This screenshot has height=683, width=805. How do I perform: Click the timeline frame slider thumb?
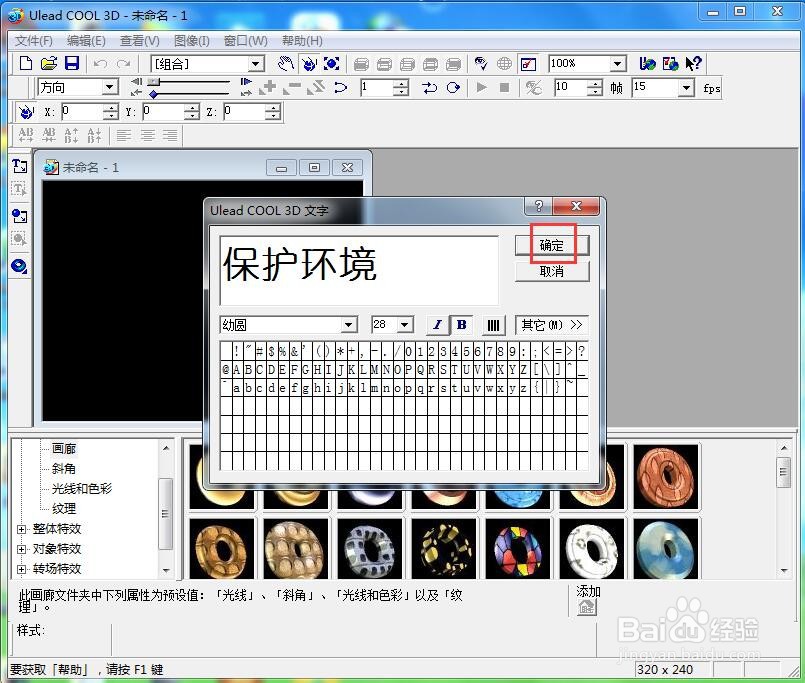154,82
